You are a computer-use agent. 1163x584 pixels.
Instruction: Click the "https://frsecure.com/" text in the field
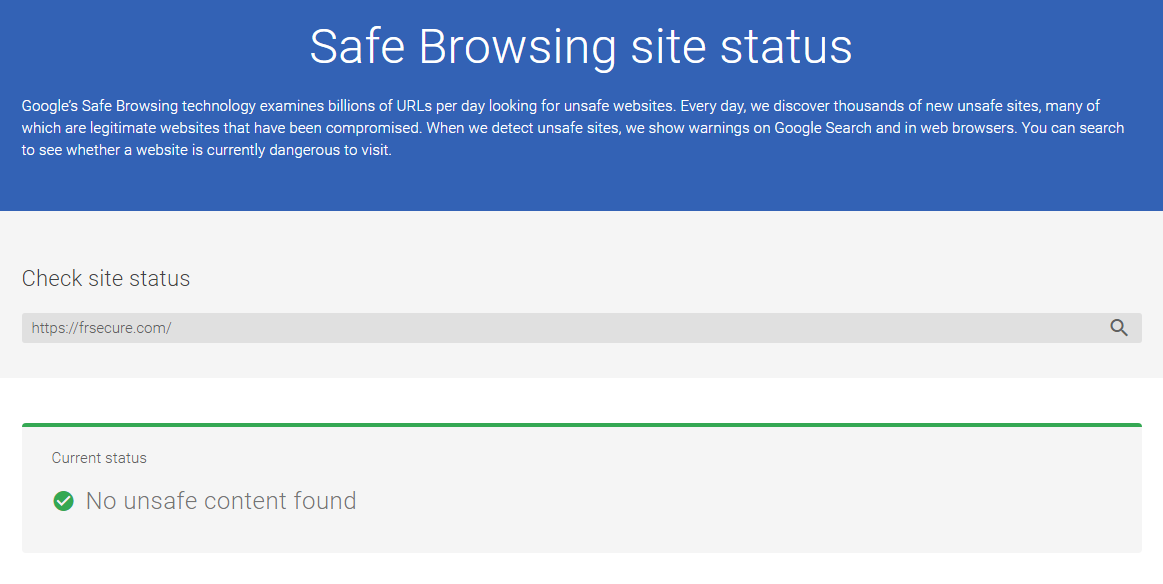coord(102,328)
